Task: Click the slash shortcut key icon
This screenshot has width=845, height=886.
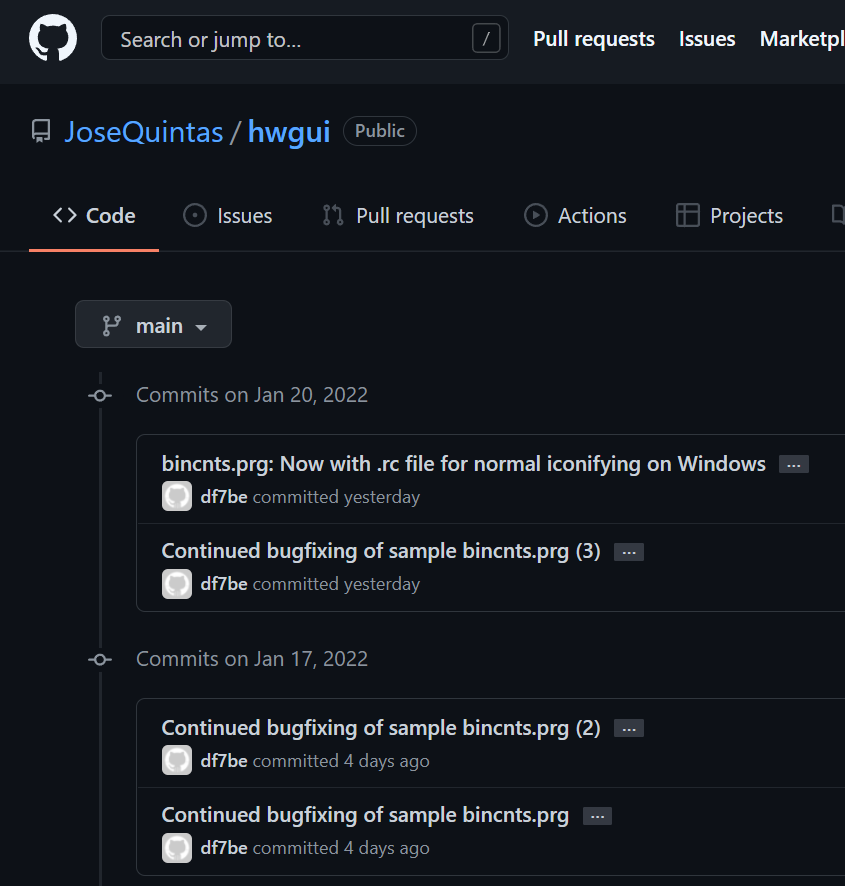Action: point(485,39)
